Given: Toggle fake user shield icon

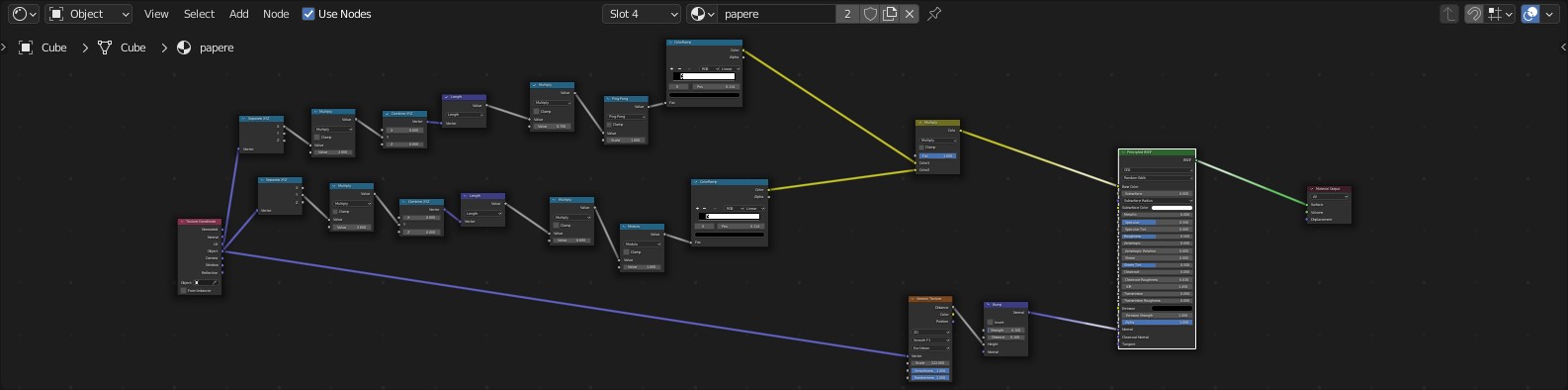Looking at the screenshot, I should [870, 14].
